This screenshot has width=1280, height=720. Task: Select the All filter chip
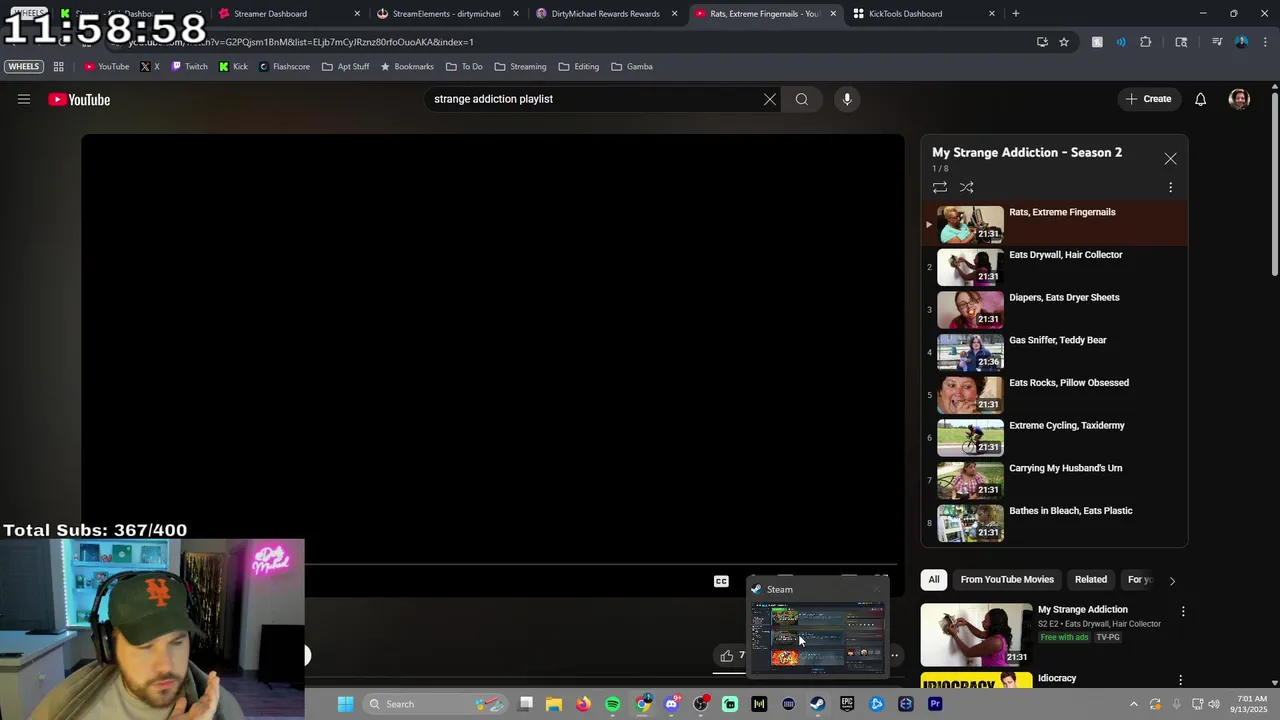coord(934,580)
